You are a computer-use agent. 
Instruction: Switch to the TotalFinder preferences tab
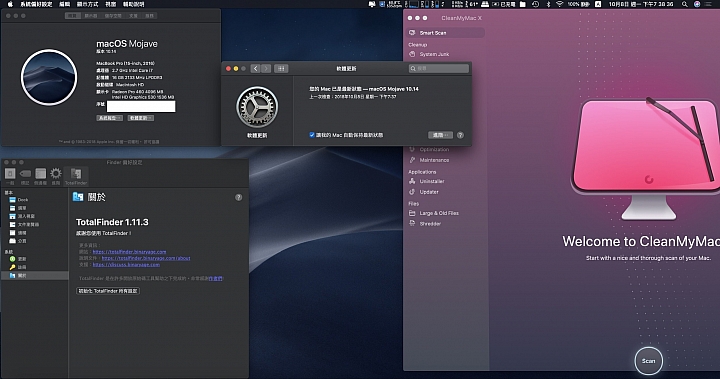tap(76, 175)
